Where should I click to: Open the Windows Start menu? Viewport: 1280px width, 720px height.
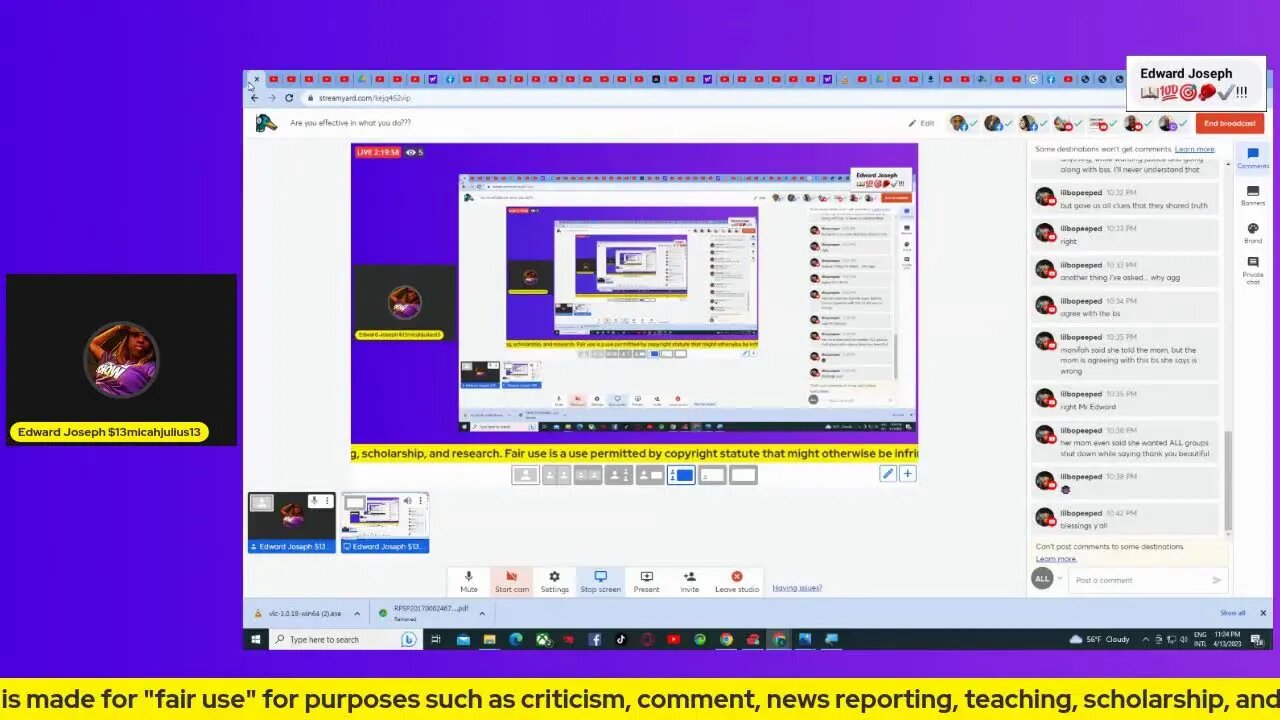coord(256,640)
